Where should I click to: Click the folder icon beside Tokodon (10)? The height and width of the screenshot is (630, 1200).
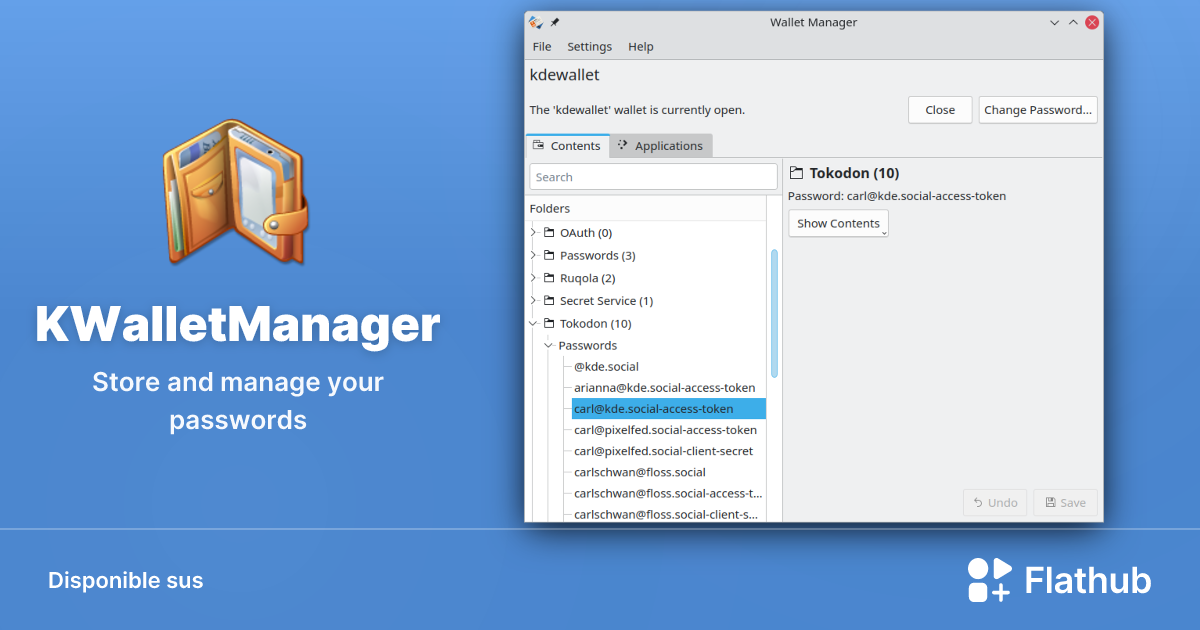coord(548,323)
